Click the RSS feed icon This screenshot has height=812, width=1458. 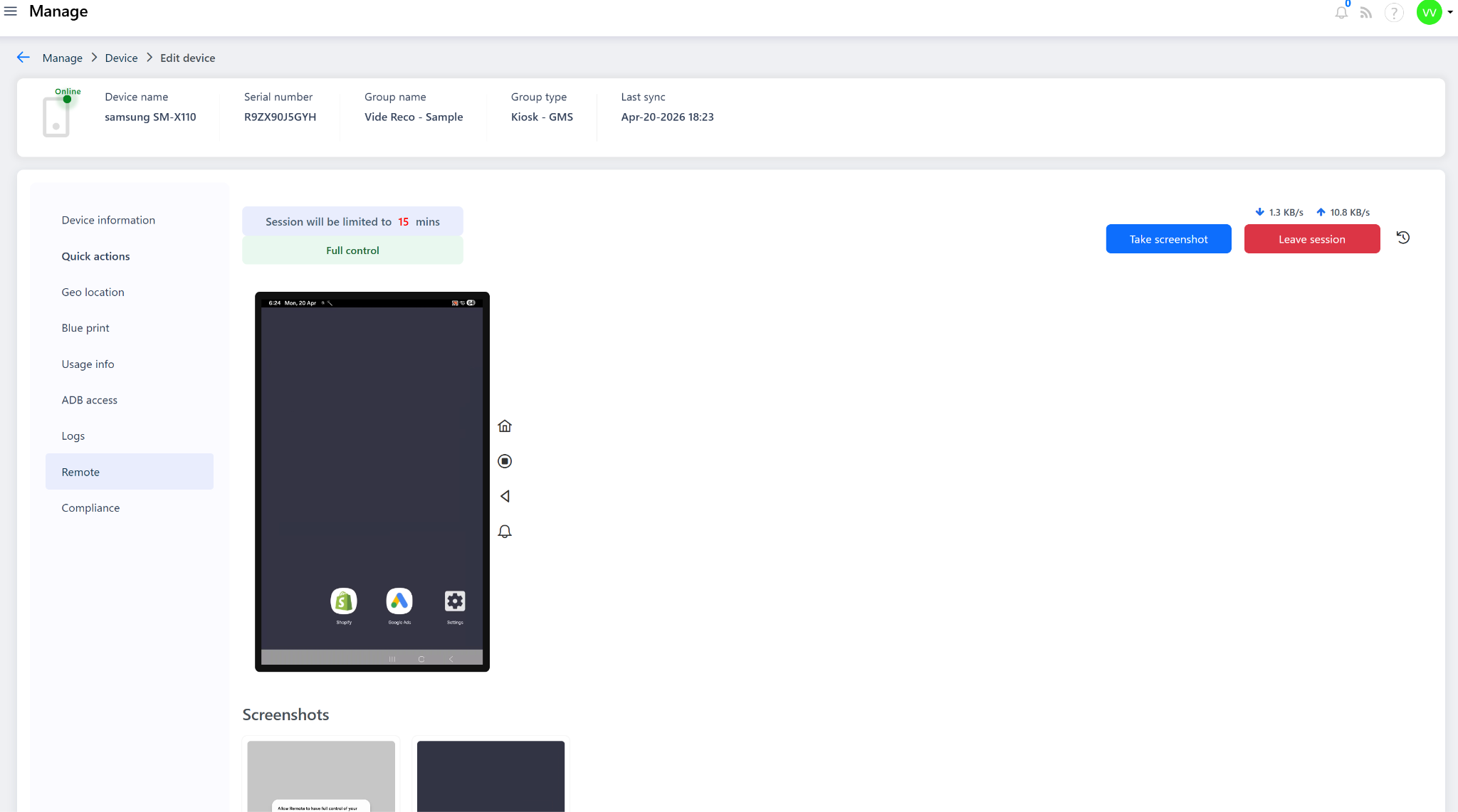coord(1365,13)
